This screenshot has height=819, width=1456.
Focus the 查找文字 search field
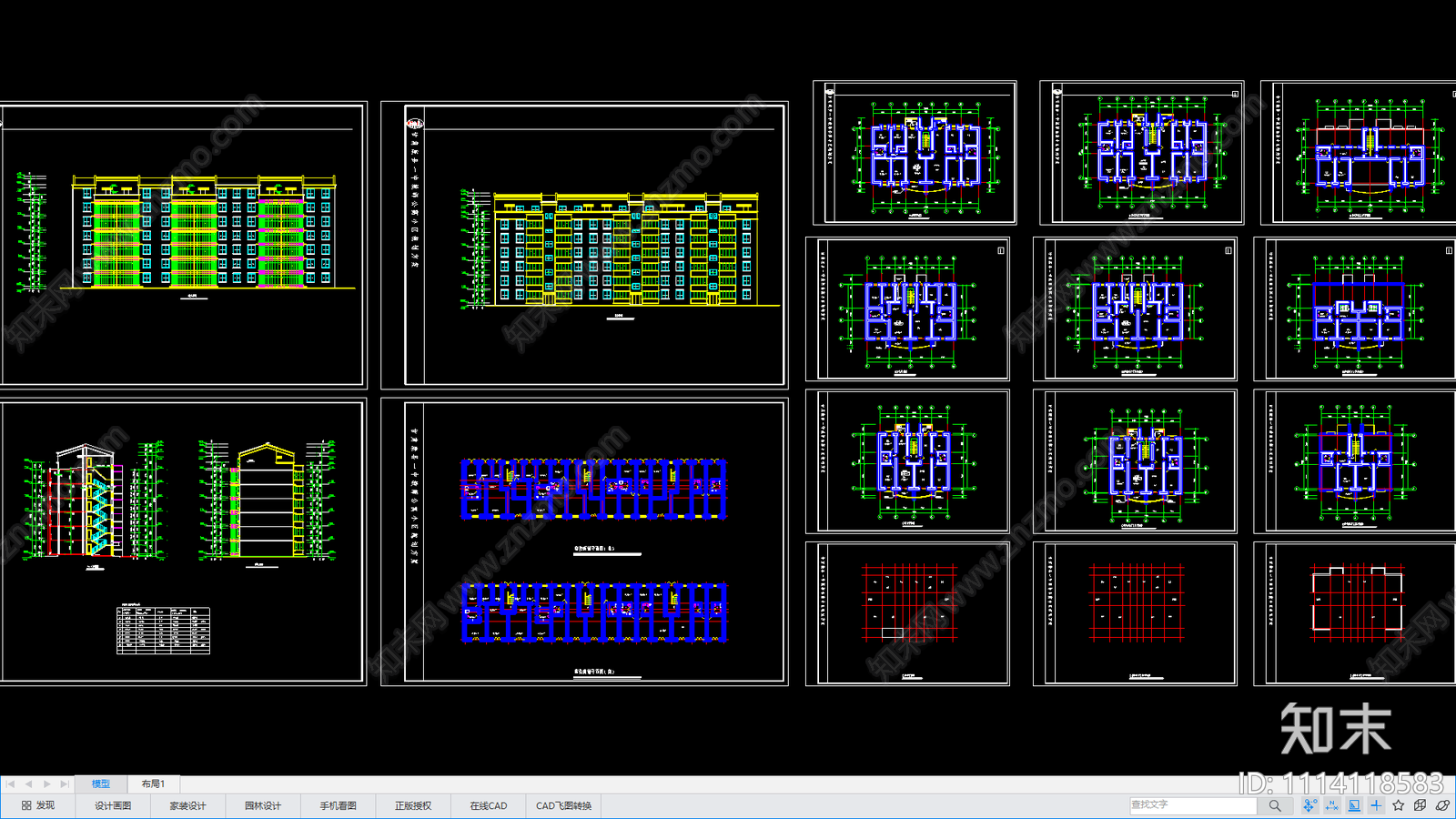tap(1193, 805)
